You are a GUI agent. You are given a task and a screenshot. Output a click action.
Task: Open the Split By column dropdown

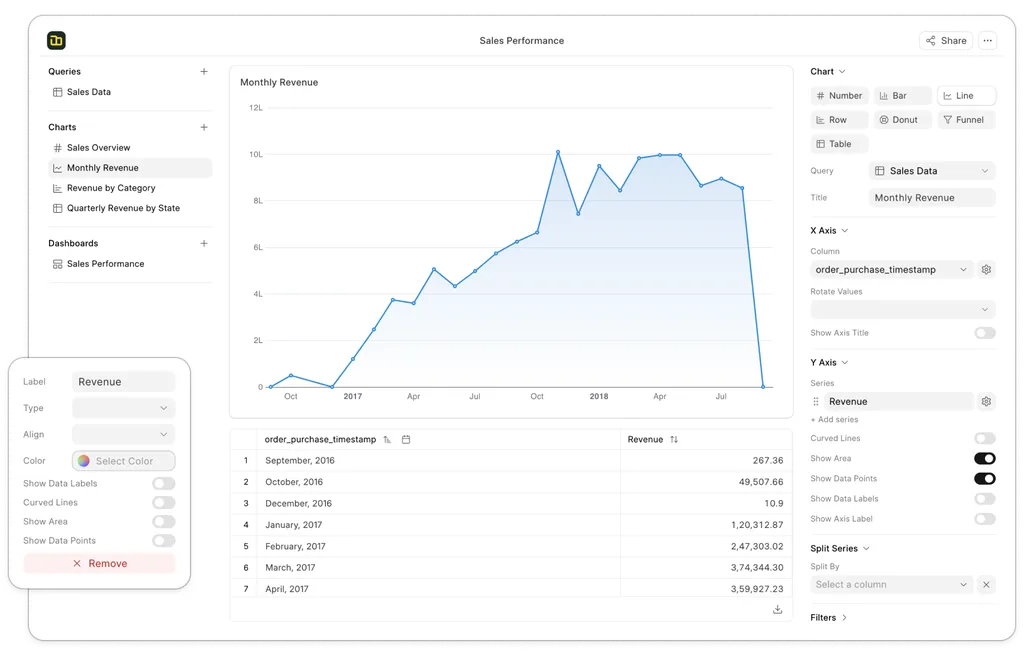click(891, 585)
